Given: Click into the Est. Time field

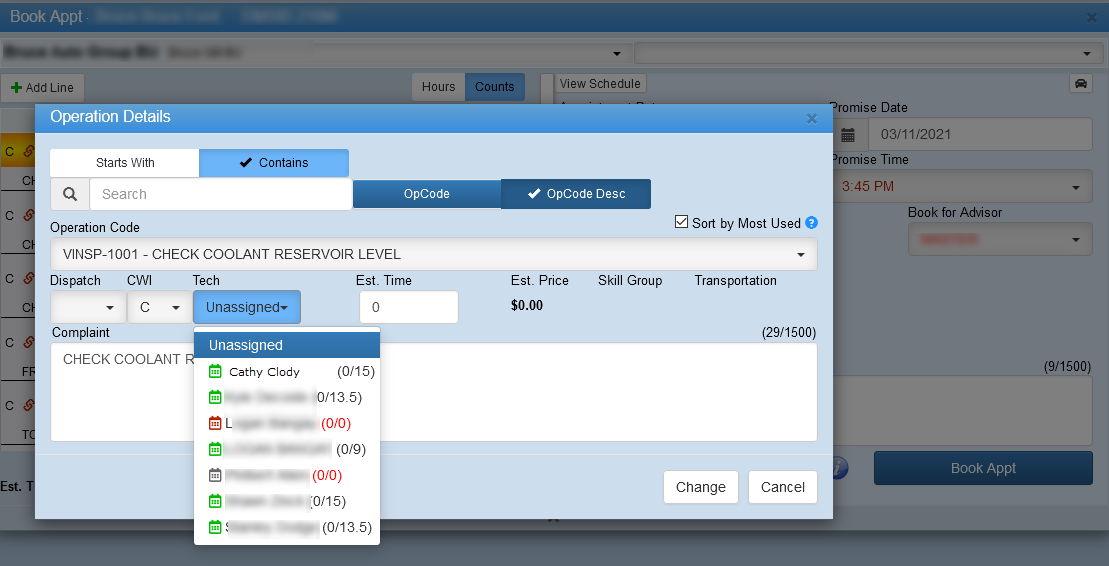Looking at the screenshot, I should pos(407,307).
